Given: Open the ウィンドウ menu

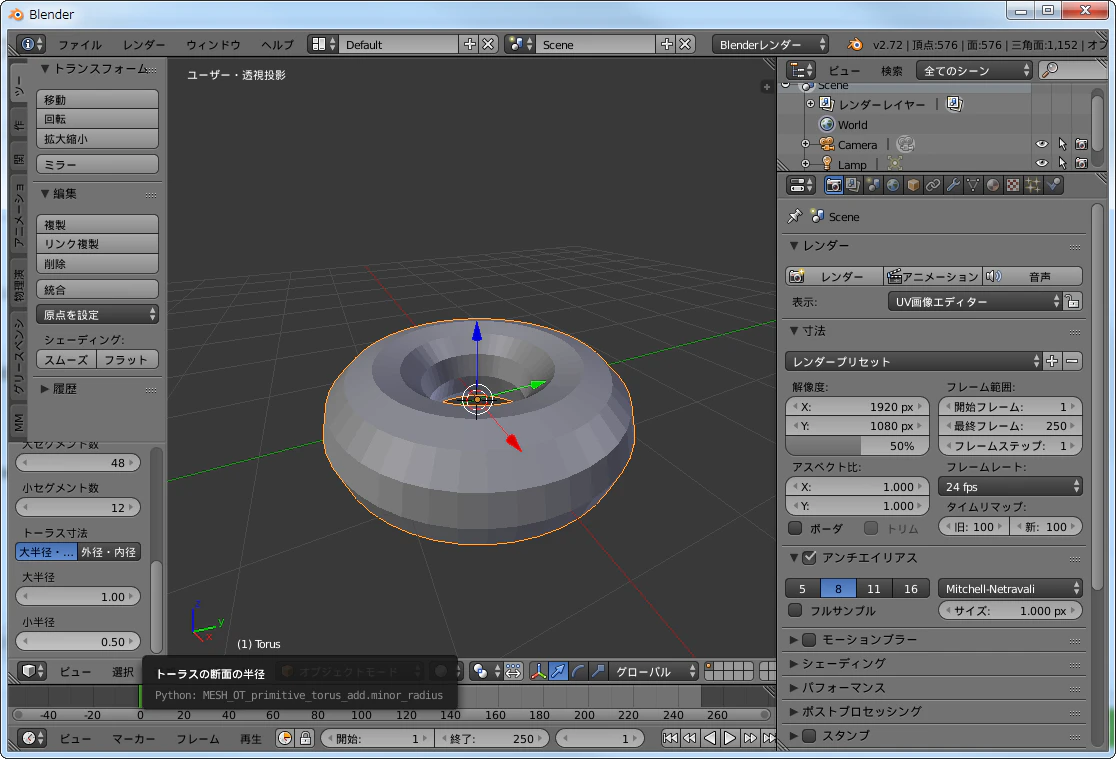Looking at the screenshot, I should tap(214, 44).
